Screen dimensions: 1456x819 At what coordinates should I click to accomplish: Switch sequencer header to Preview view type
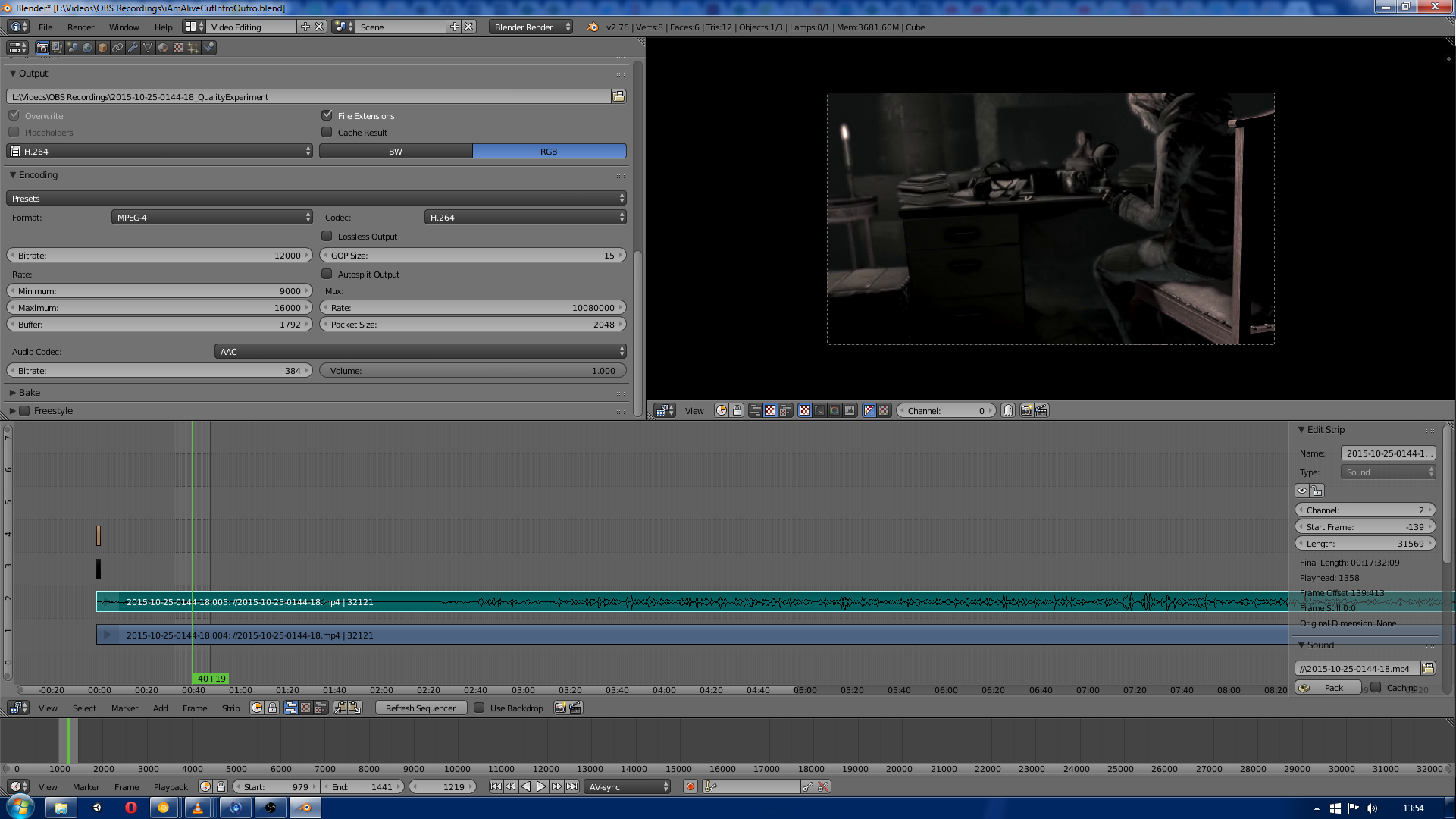[x=305, y=708]
